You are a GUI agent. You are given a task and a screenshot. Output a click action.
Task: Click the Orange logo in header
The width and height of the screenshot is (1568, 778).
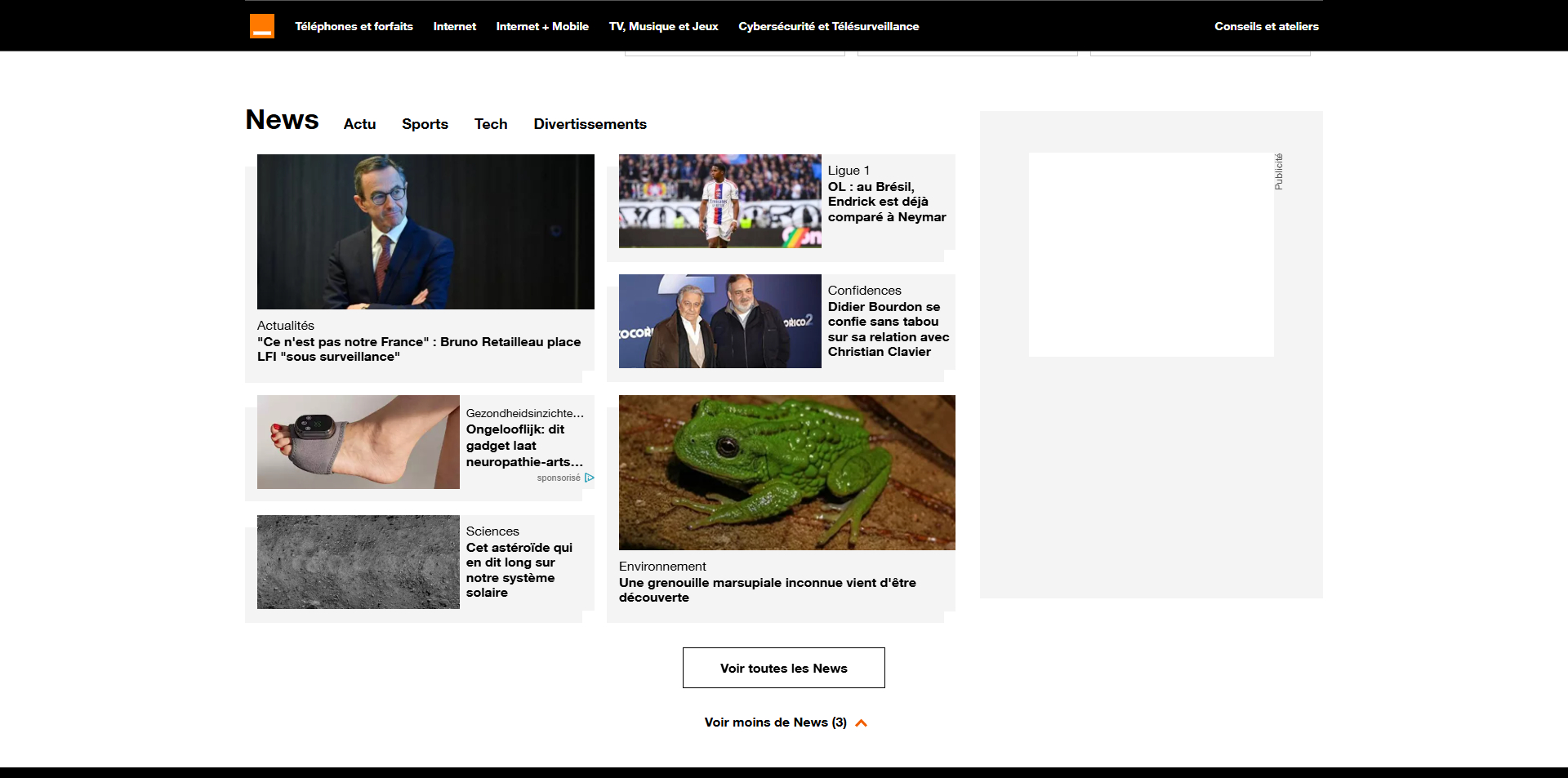[x=262, y=26]
